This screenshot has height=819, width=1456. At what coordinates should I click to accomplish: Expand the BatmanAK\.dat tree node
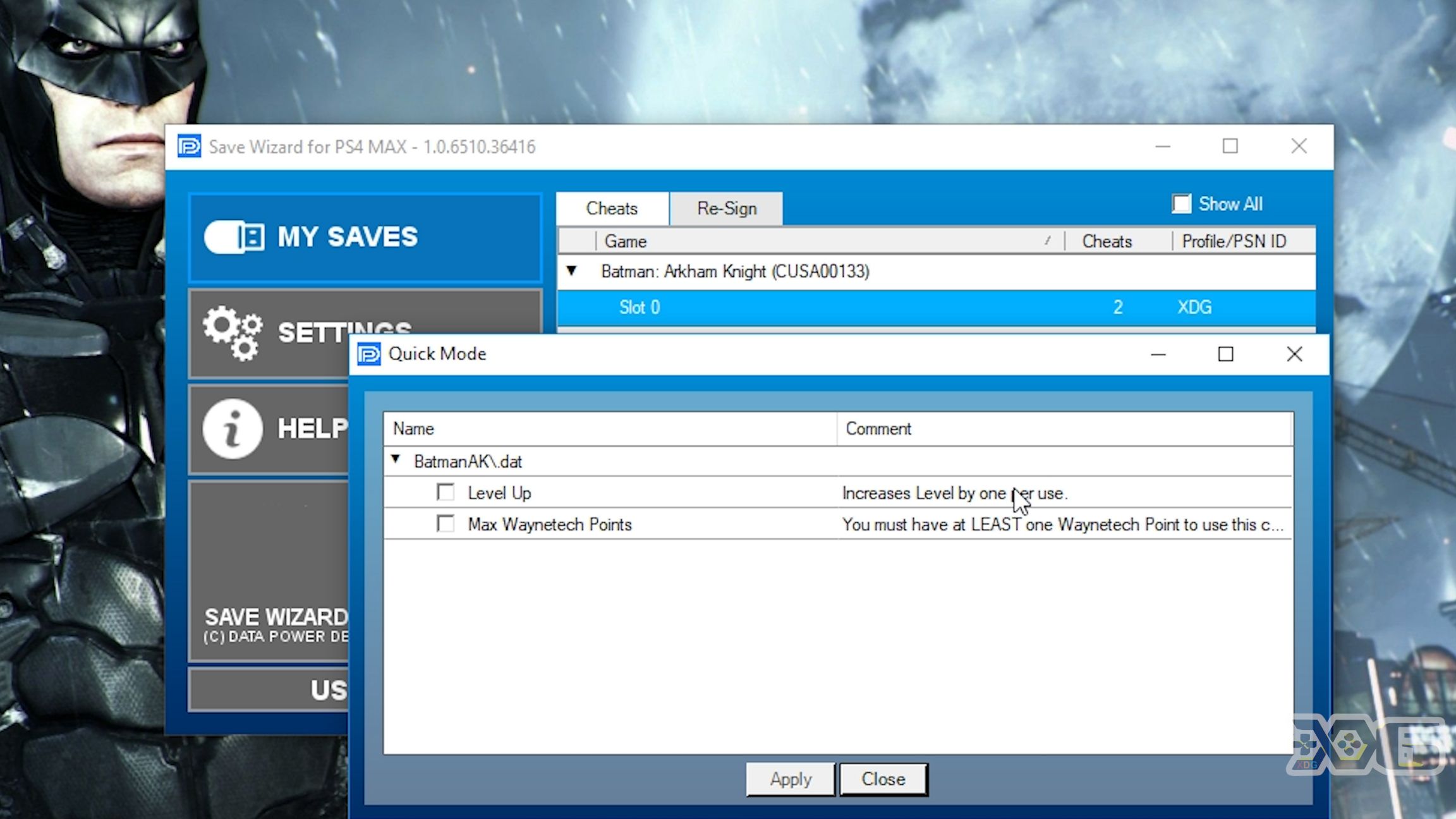[x=395, y=460]
